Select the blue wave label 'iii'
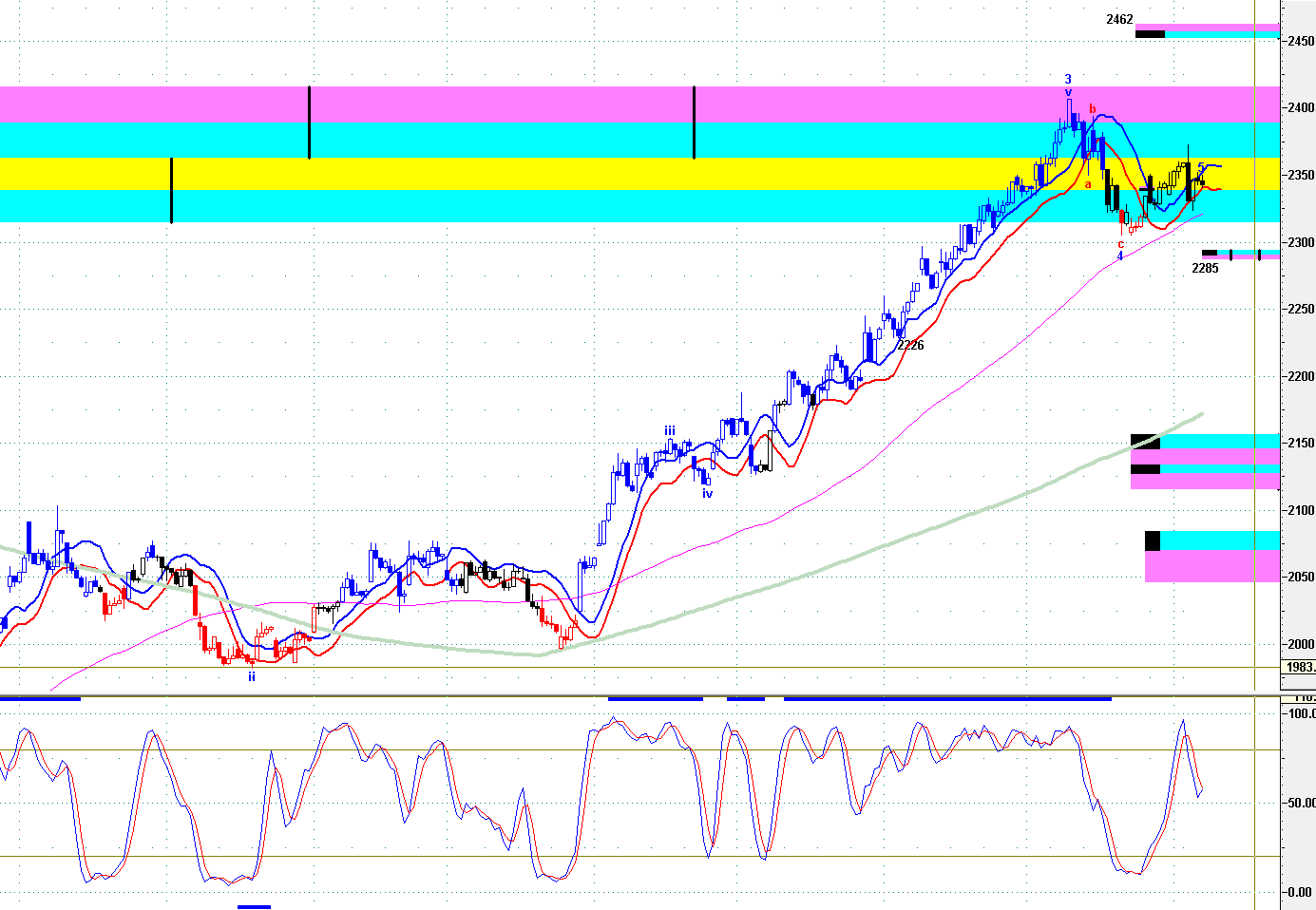This screenshot has height=910, width=1316. (x=670, y=430)
